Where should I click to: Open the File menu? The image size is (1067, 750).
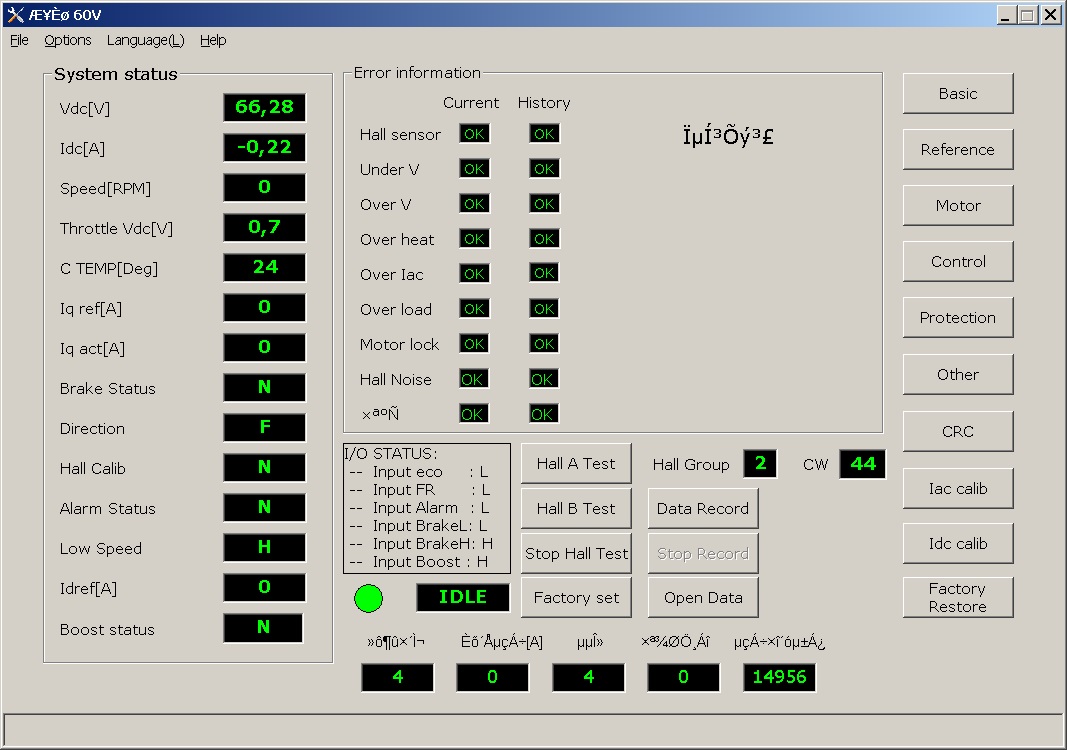(x=19, y=40)
